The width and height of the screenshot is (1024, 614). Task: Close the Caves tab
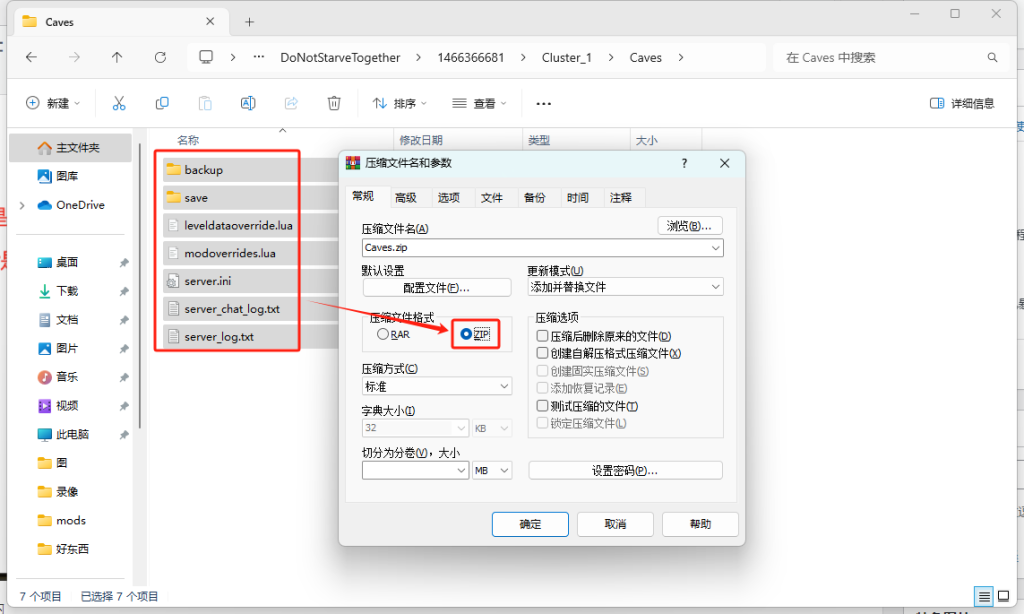coord(210,22)
